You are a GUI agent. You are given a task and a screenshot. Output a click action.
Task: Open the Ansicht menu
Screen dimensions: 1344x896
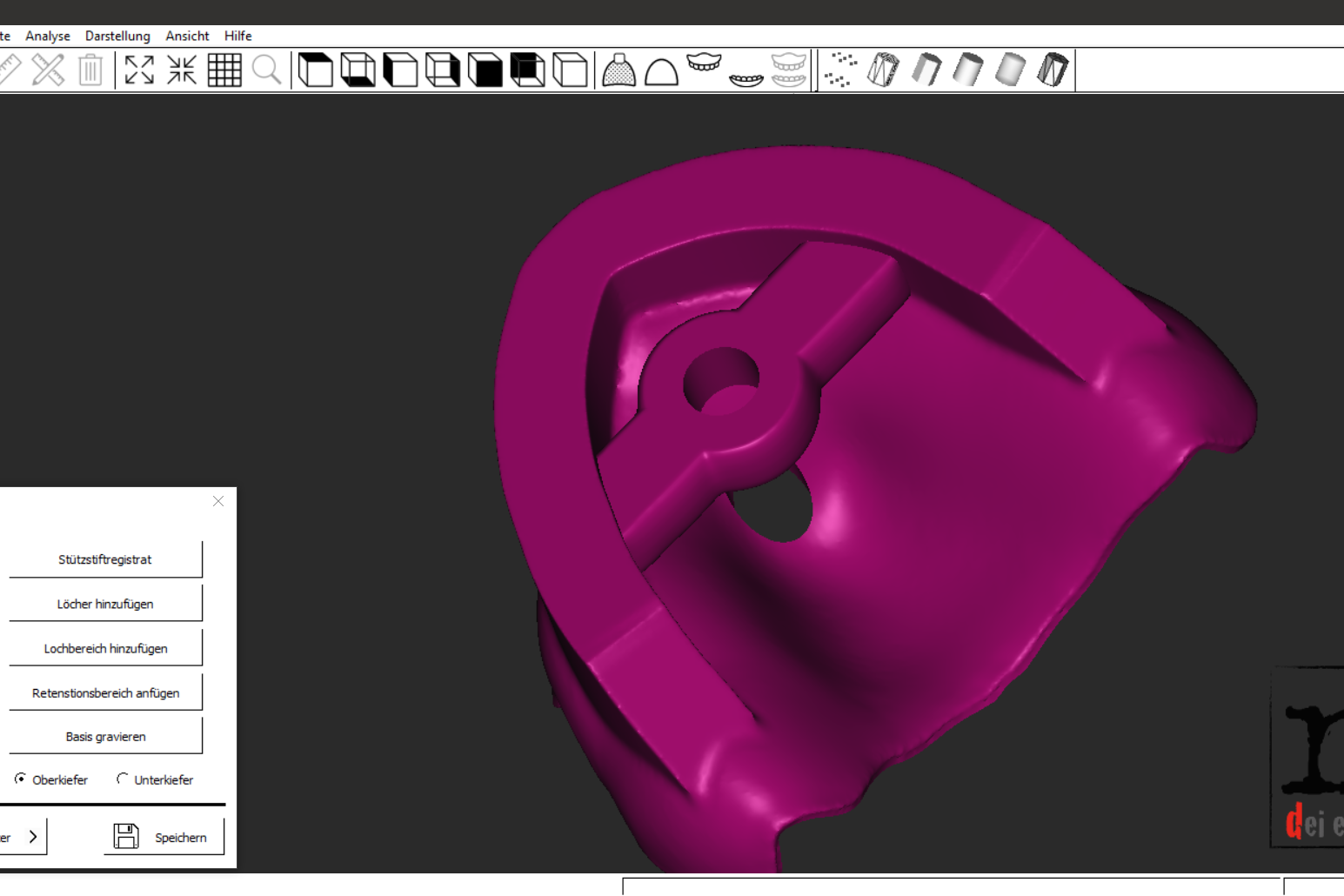pyautogui.click(x=187, y=36)
